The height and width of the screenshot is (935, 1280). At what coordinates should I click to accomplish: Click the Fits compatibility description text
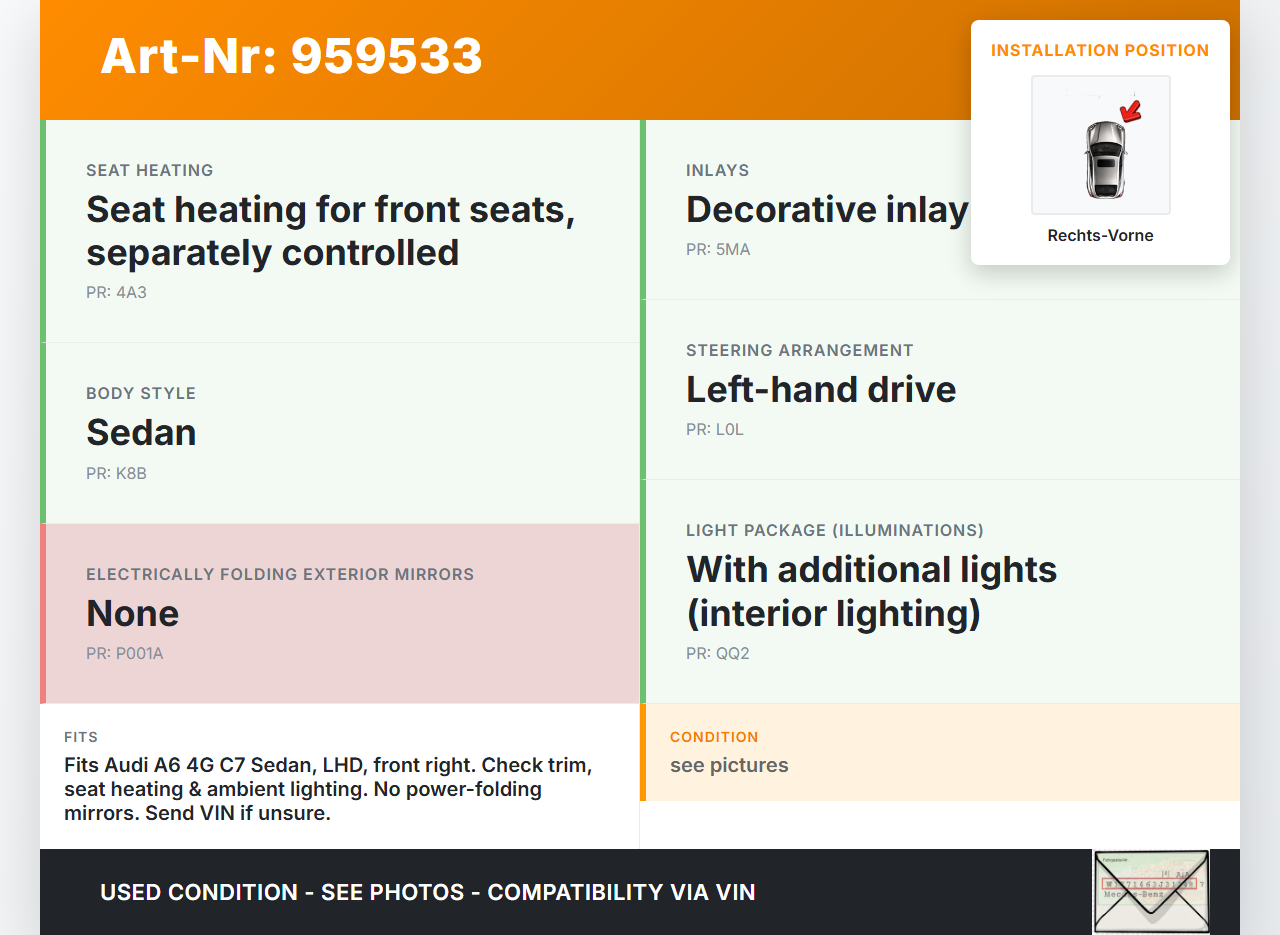[x=330, y=789]
